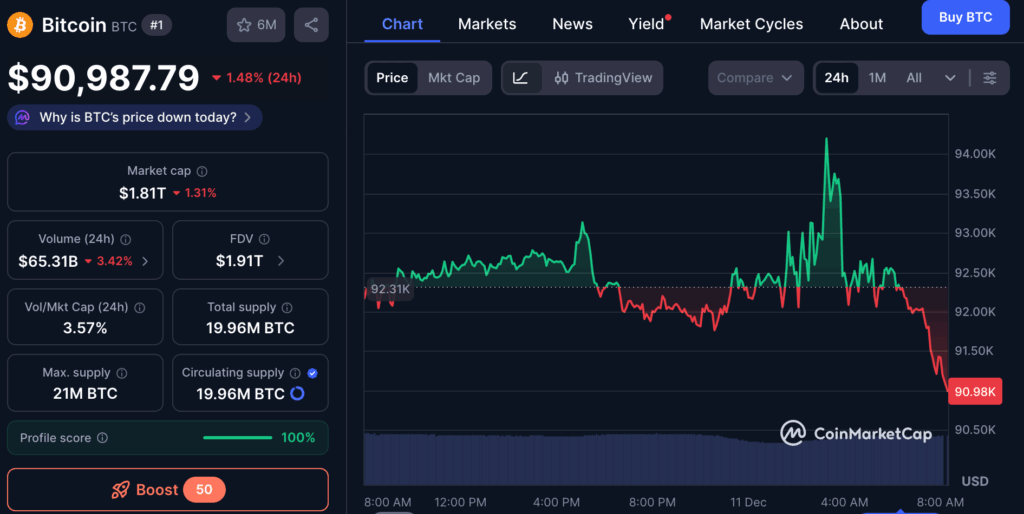The height and width of the screenshot is (514, 1024).
Task: Select the Price chart toggle
Action: pos(392,78)
